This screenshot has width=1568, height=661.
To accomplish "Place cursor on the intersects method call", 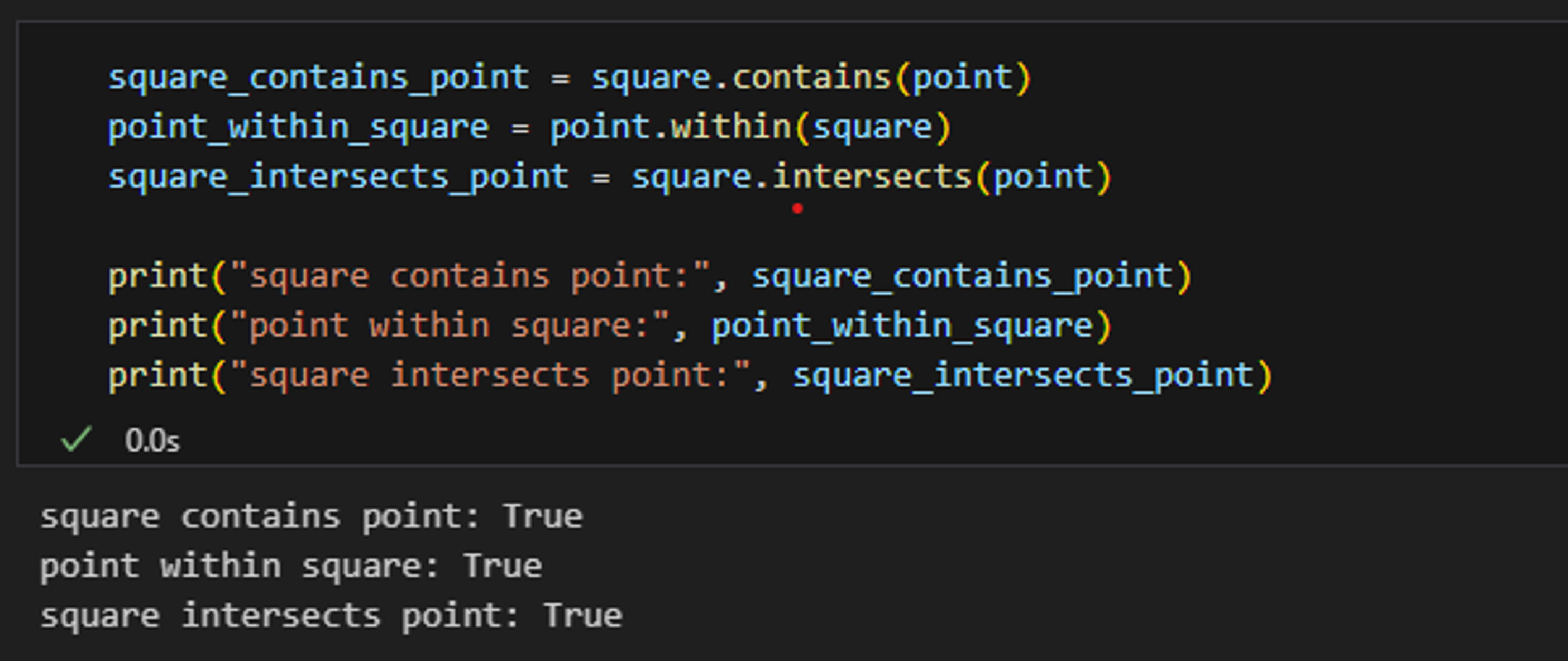I will (872, 177).
